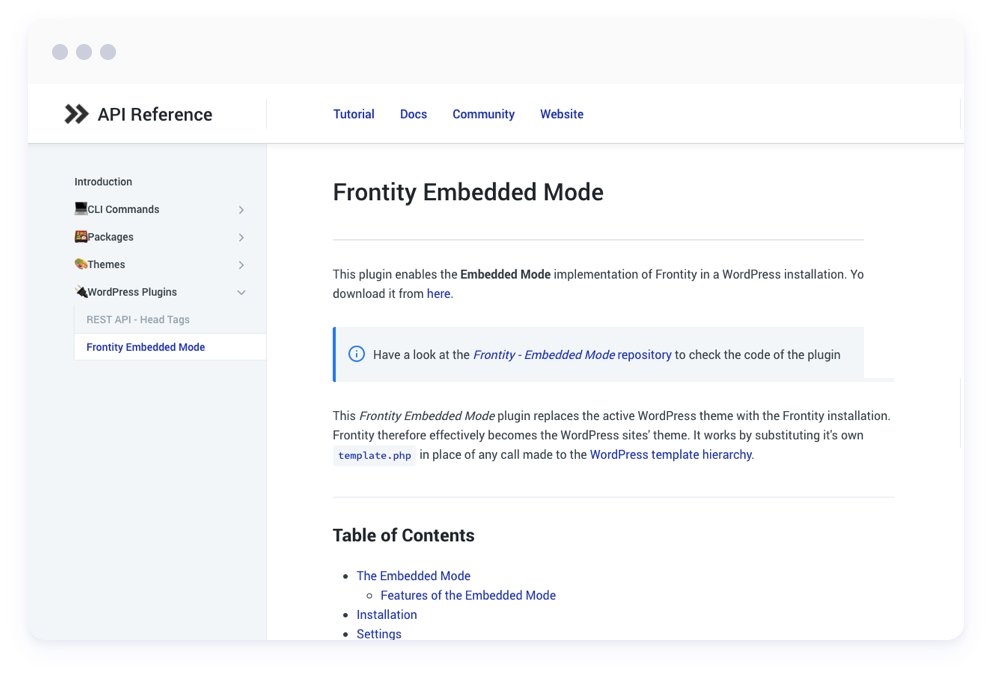Go to the Community nav link
The image size is (992, 676).
pos(483,114)
